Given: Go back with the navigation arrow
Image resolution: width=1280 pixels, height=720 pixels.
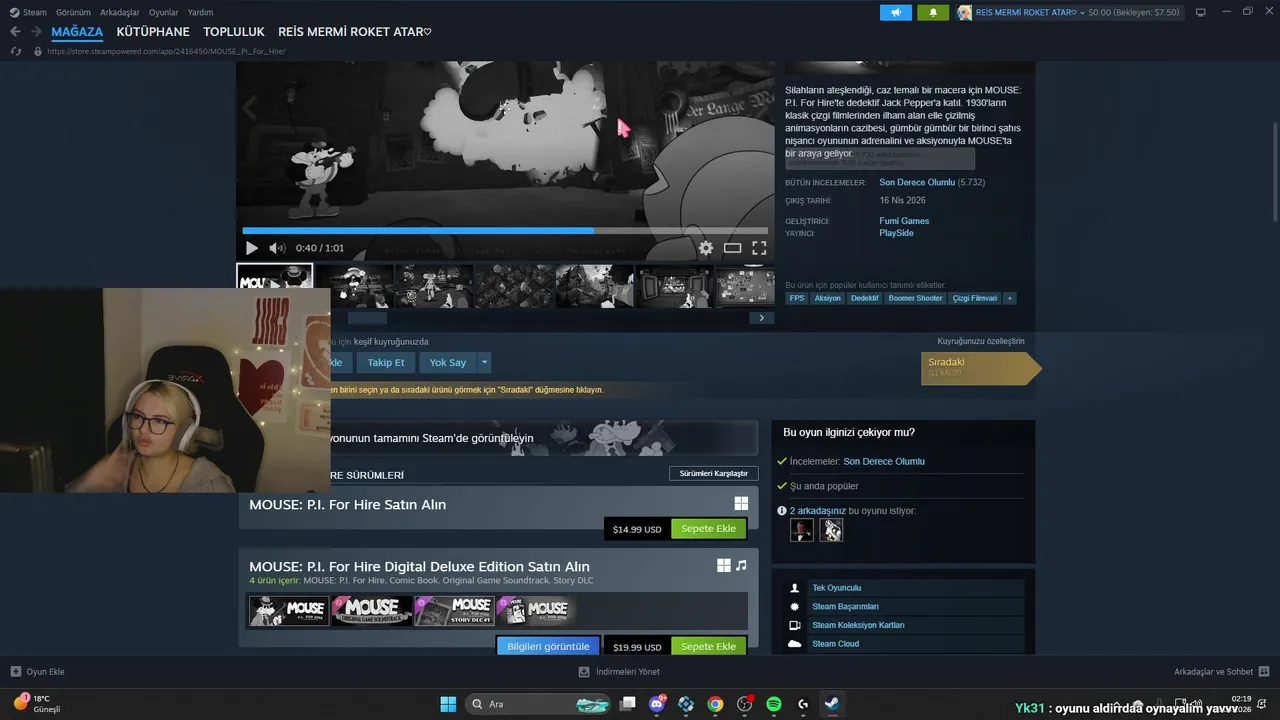Looking at the screenshot, I should (x=15, y=32).
